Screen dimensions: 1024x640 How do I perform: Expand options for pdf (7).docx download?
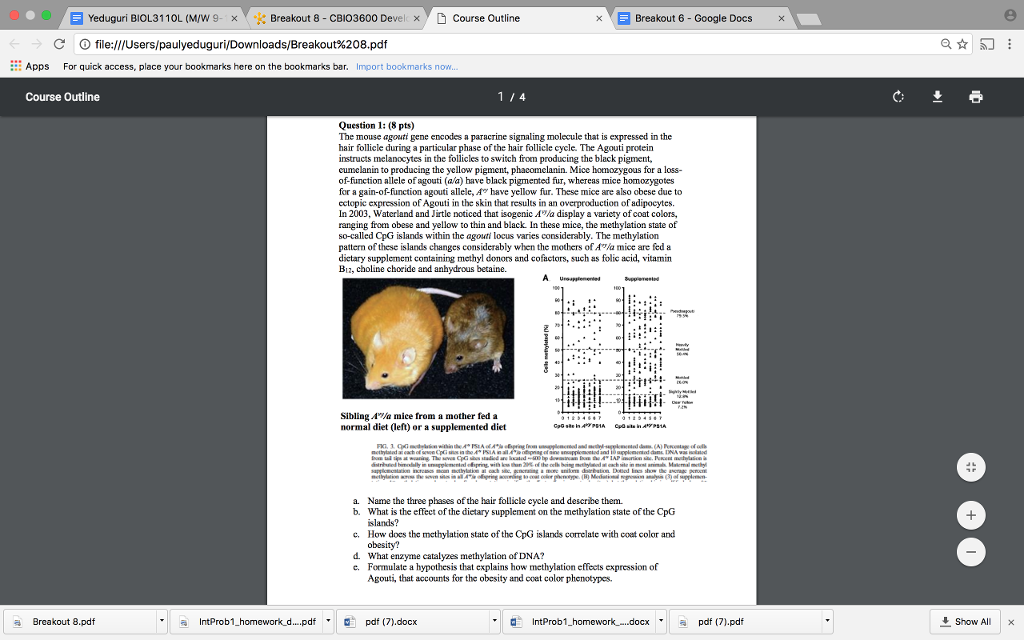pos(494,621)
